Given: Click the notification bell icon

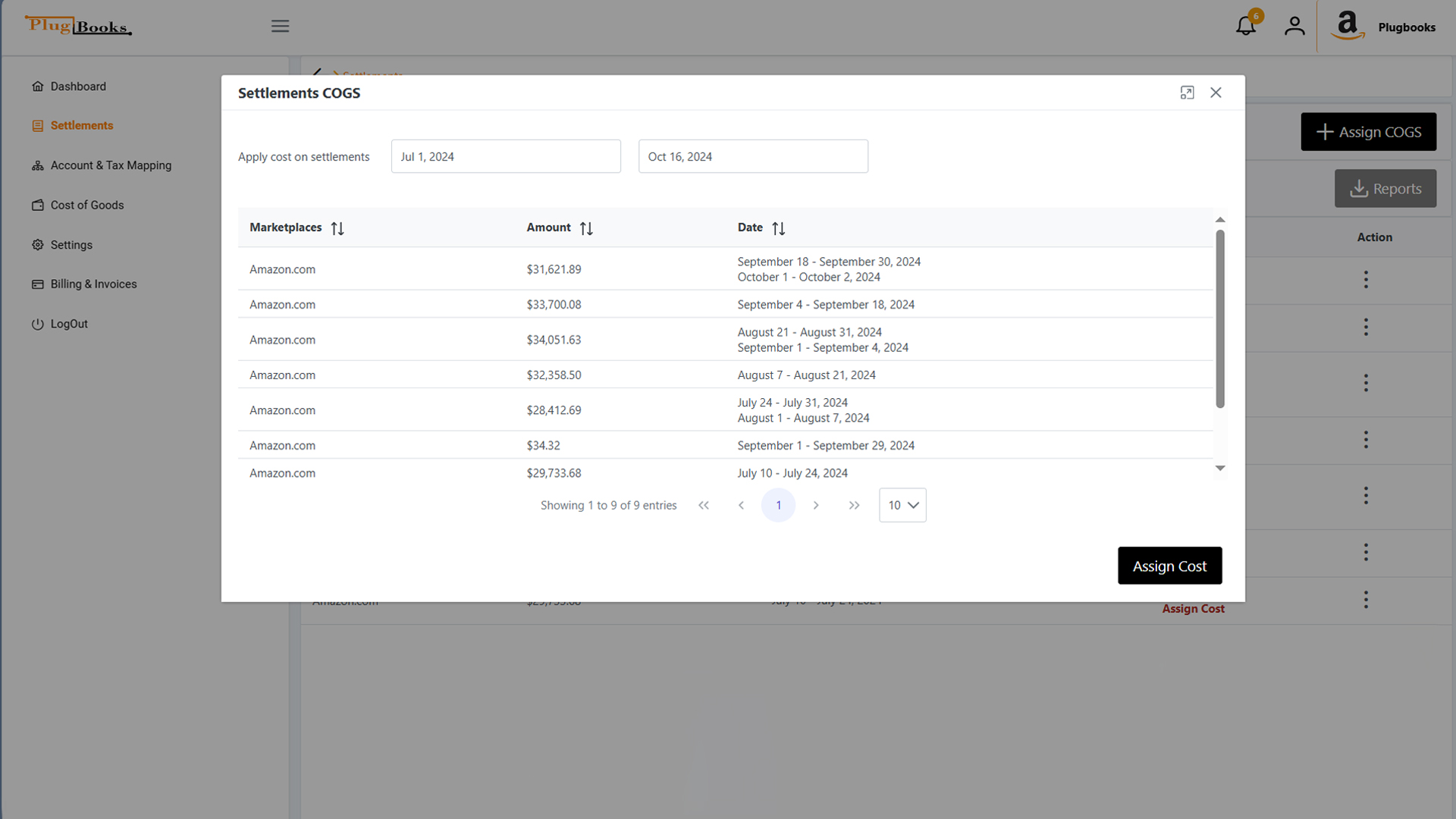Looking at the screenshot, I should (x=1245, y=27).
